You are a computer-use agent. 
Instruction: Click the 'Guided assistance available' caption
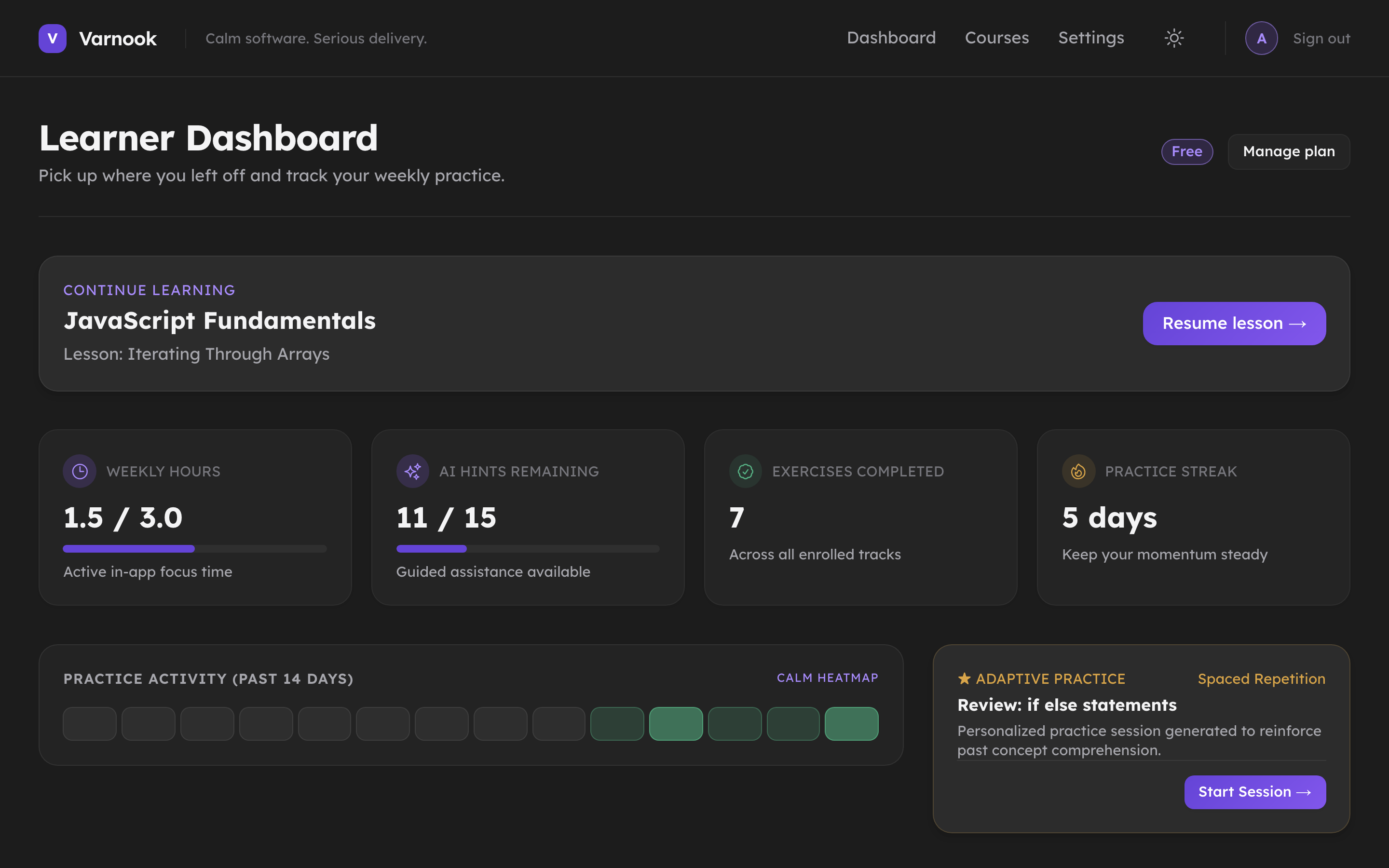[x=493, y=572]
